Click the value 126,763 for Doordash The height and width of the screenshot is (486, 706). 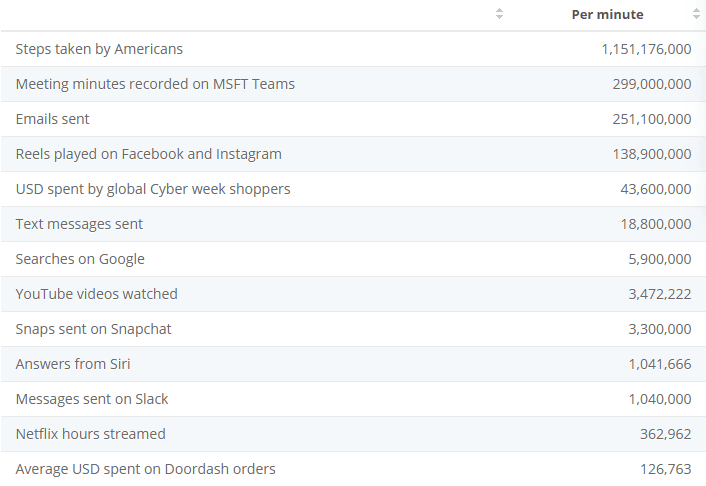[665, 469]
